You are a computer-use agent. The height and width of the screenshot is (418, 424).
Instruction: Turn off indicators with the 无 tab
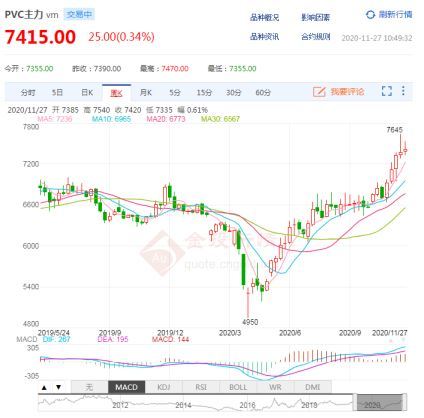pos(89,387)
